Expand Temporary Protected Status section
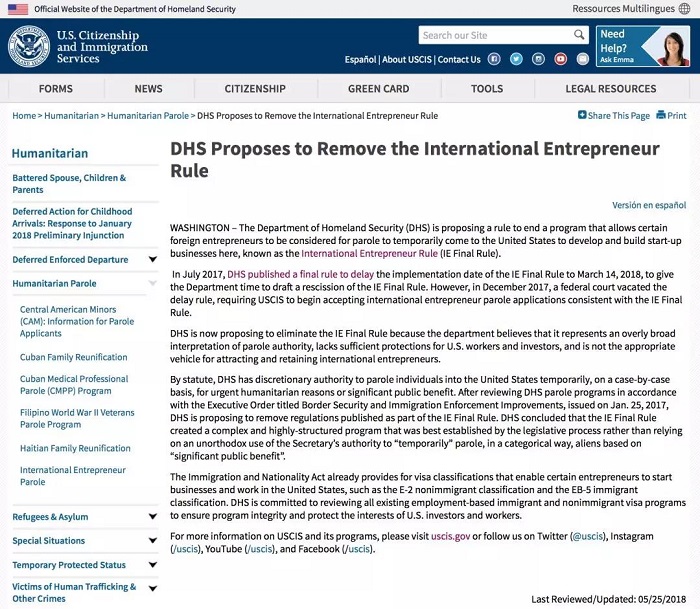The image size is (700, 609). click(x=153, y=565)
